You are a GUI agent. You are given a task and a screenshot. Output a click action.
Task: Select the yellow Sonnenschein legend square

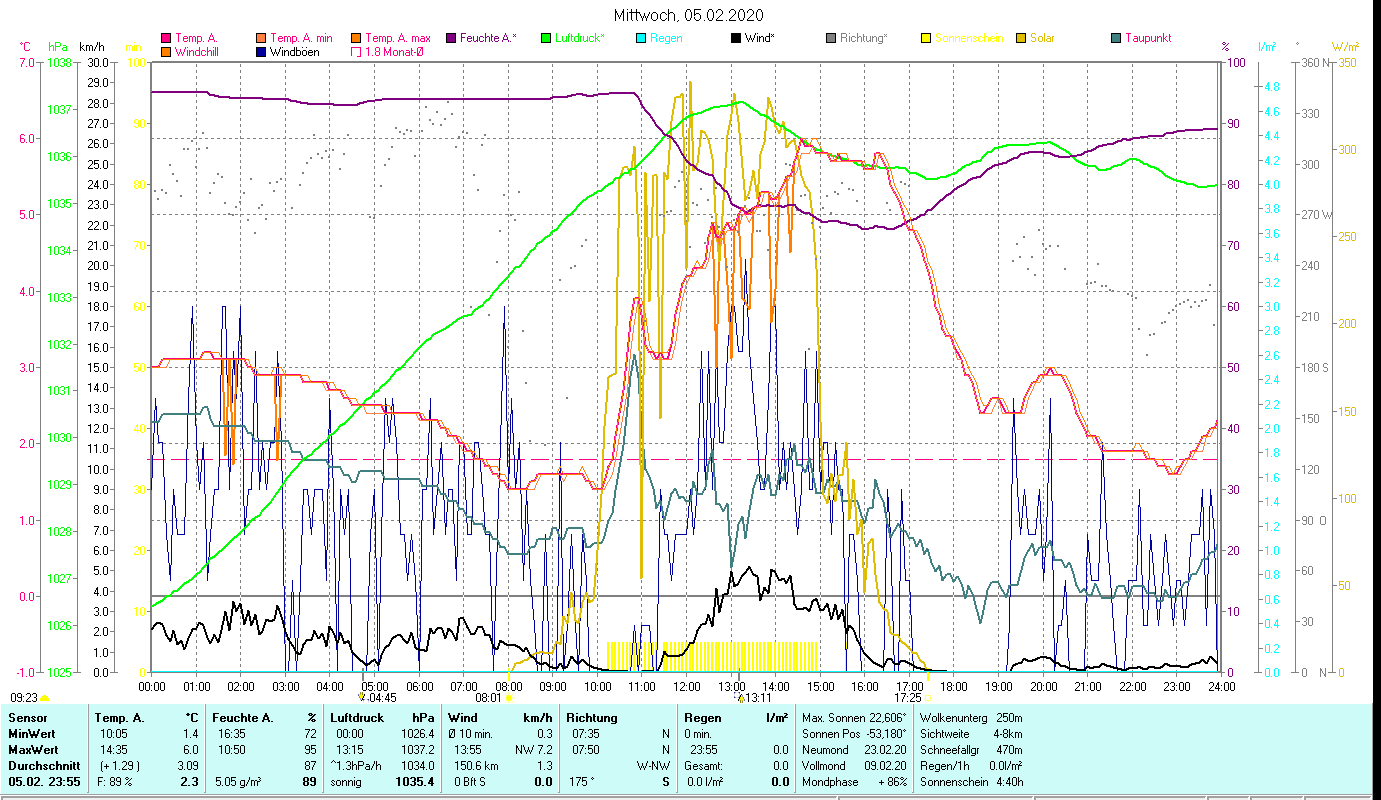[926, 39]
